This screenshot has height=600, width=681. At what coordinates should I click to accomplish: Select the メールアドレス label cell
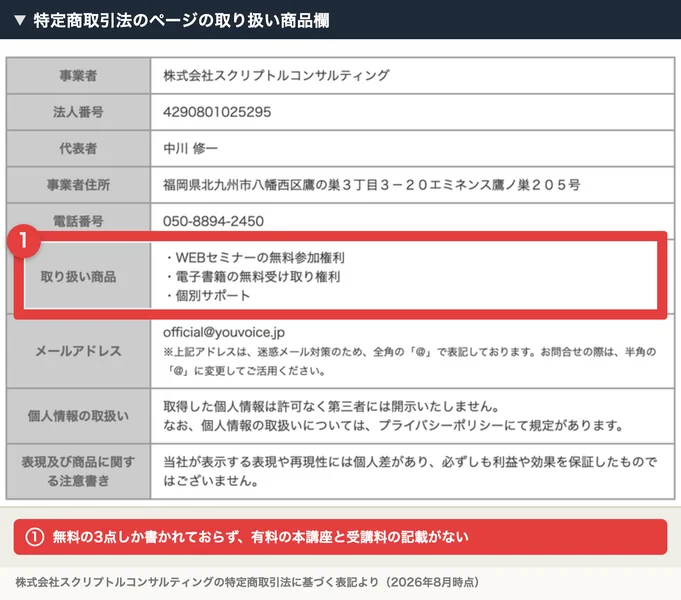(x=78, y=351)
